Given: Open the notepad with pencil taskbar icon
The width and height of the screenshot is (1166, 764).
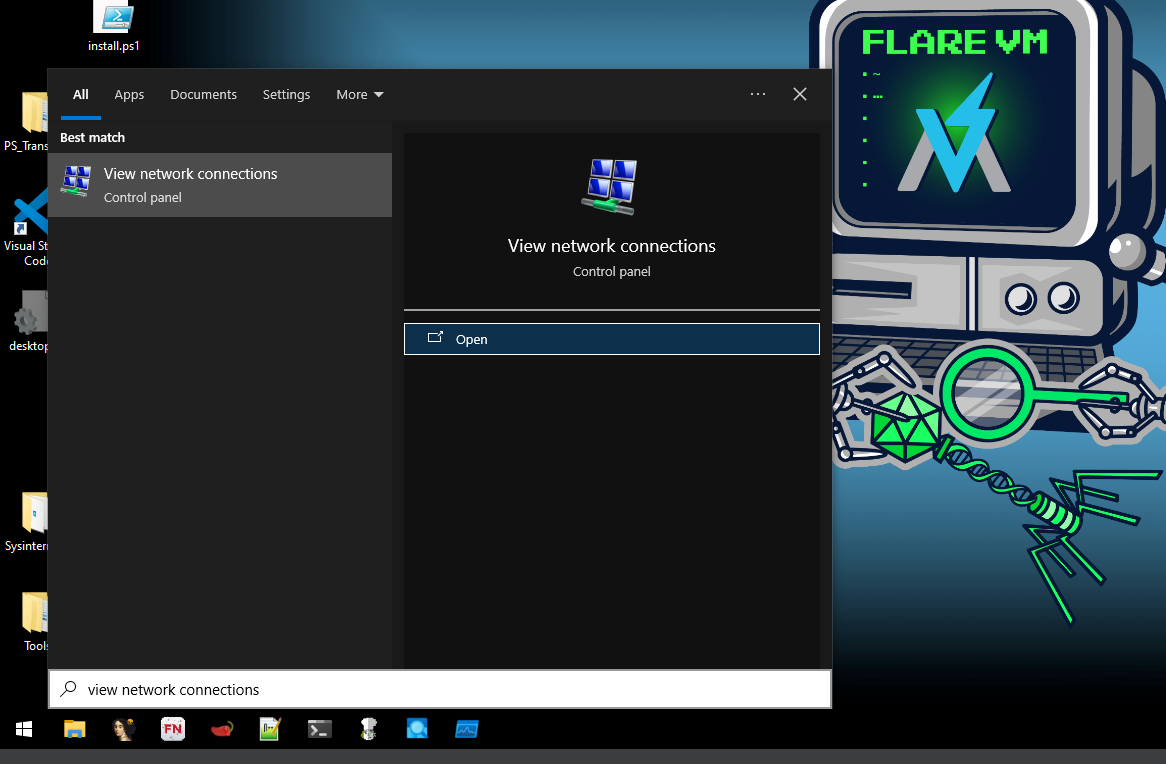Looking at the screenshot, I should (270, 729).
